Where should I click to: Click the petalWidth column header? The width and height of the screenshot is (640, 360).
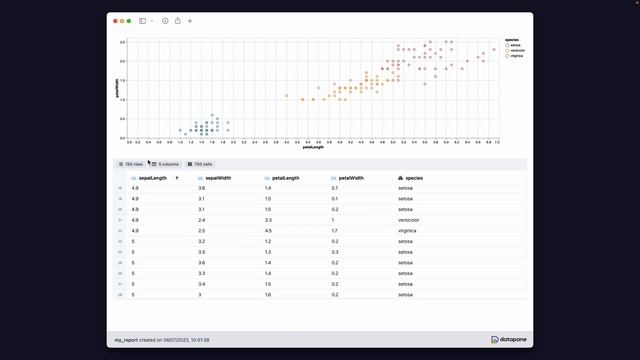coord(351,178)
